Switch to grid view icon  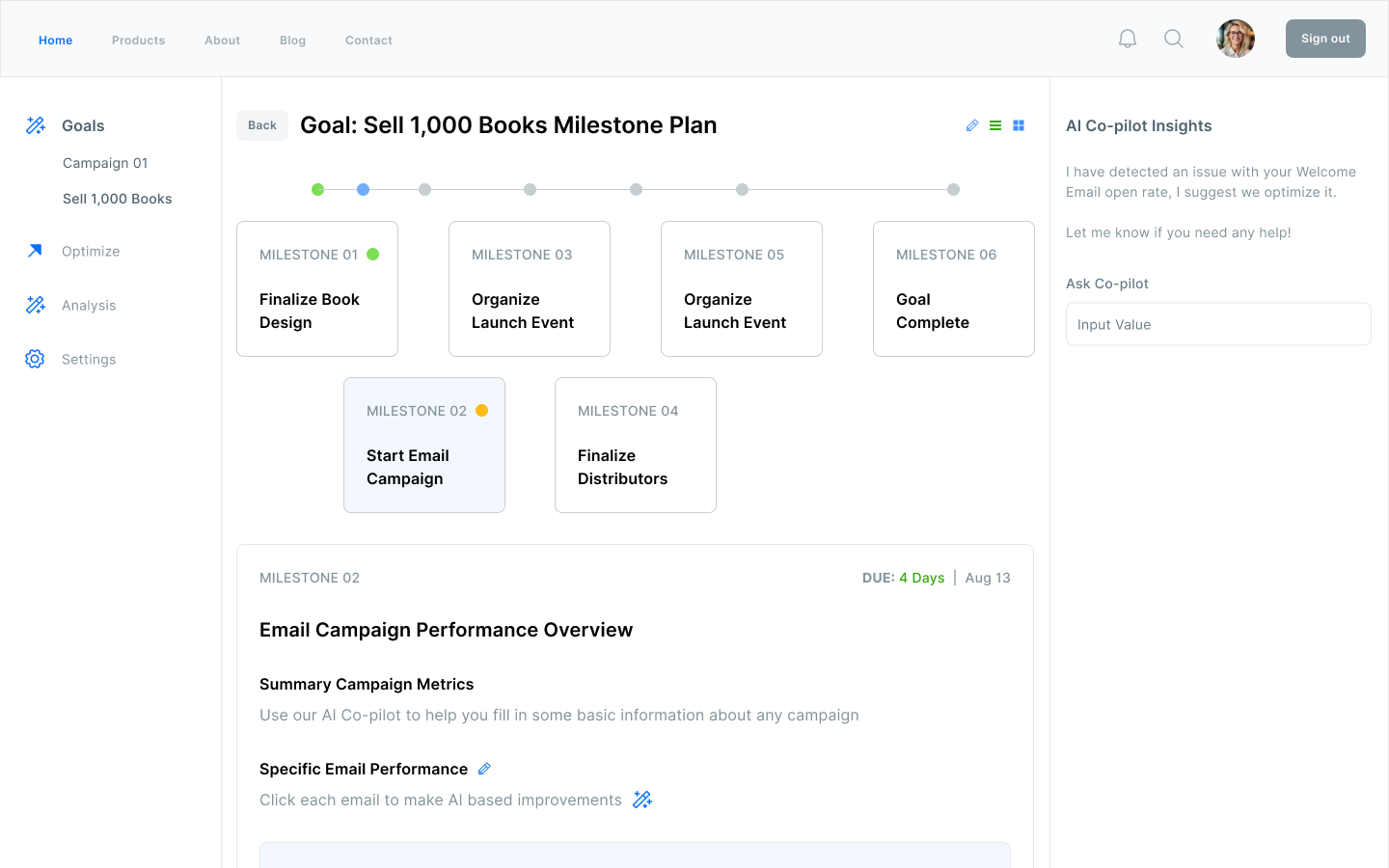(x=1019, y=125)
